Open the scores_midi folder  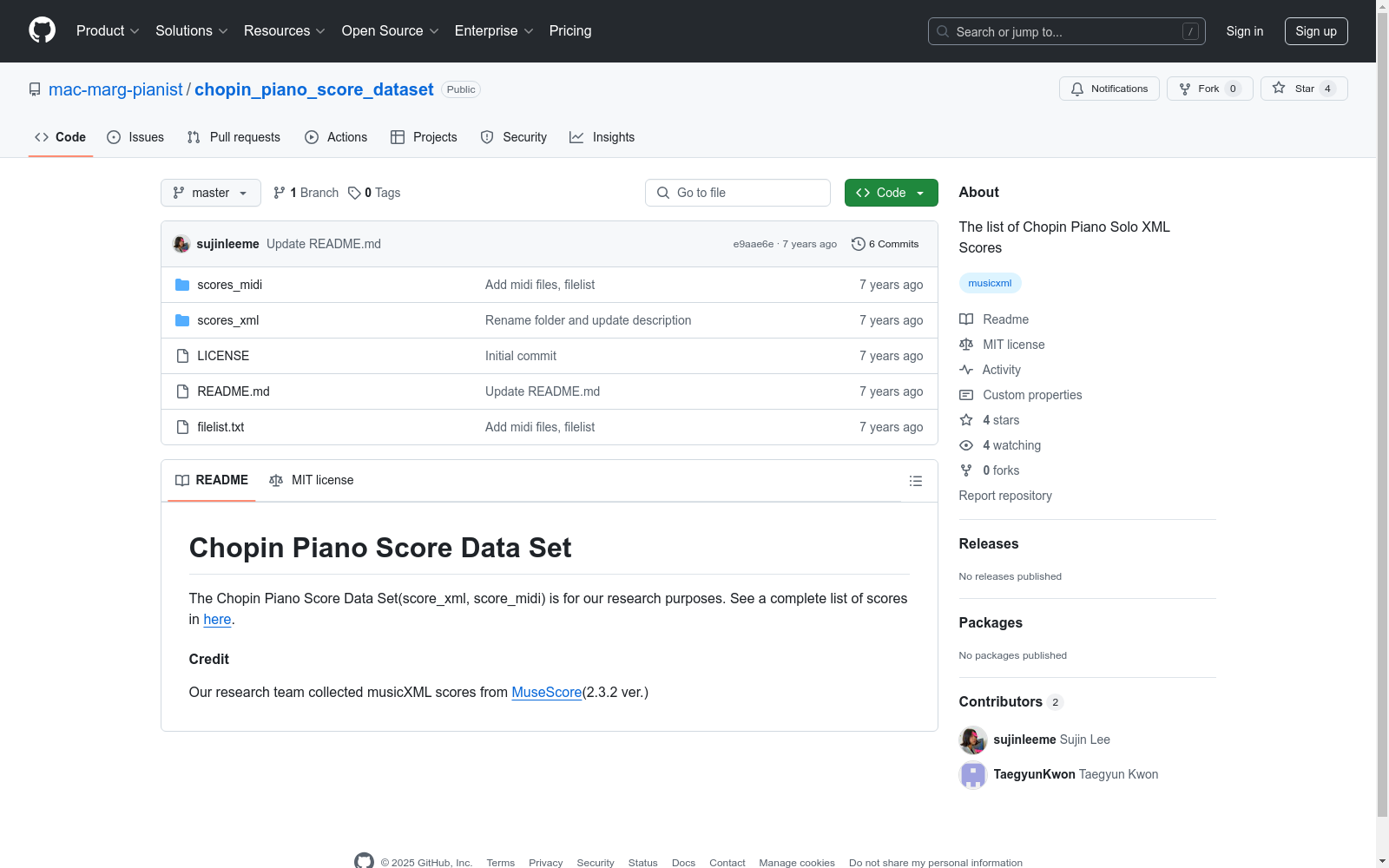coord(229,285)
